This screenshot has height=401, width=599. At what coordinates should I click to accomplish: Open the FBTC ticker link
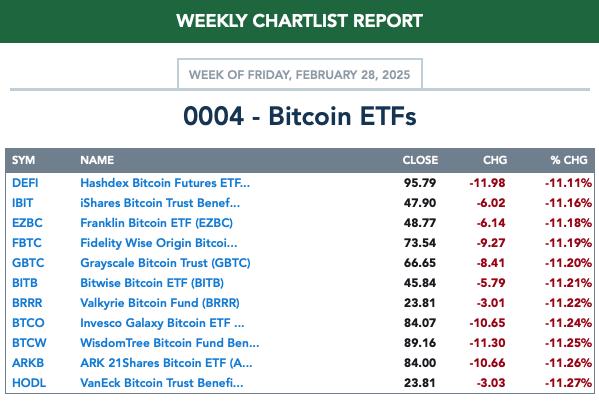tap(27, 243)
